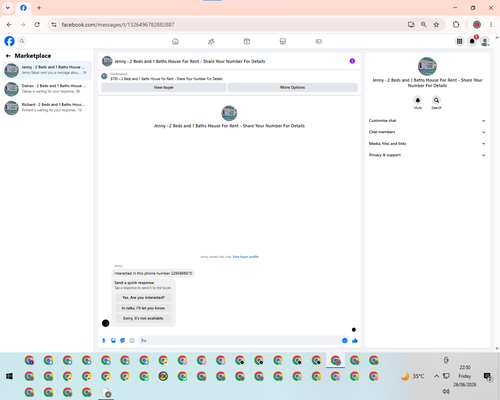Mute the conversation with bell icon
Viewport: 500px width, 400px height.
418,100
